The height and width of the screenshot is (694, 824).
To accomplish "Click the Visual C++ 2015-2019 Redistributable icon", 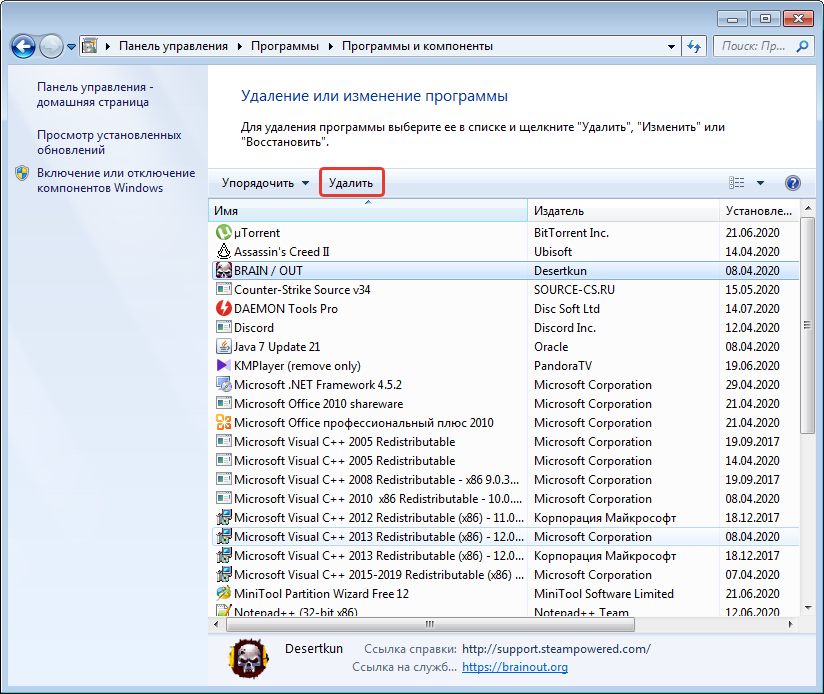I will coord(224,574).
